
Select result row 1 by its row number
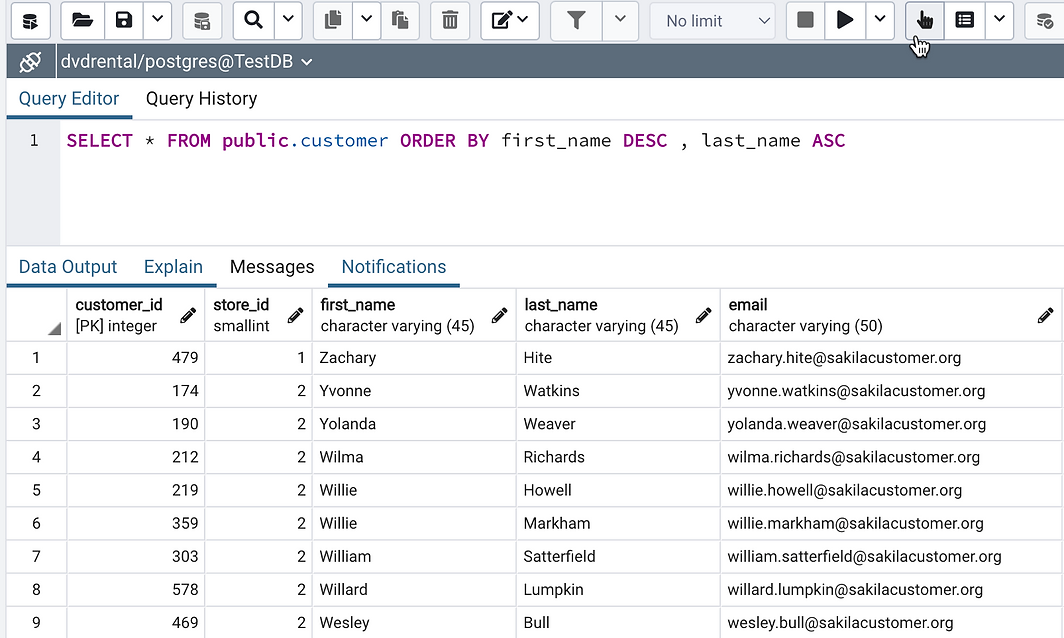pos(37,358)
